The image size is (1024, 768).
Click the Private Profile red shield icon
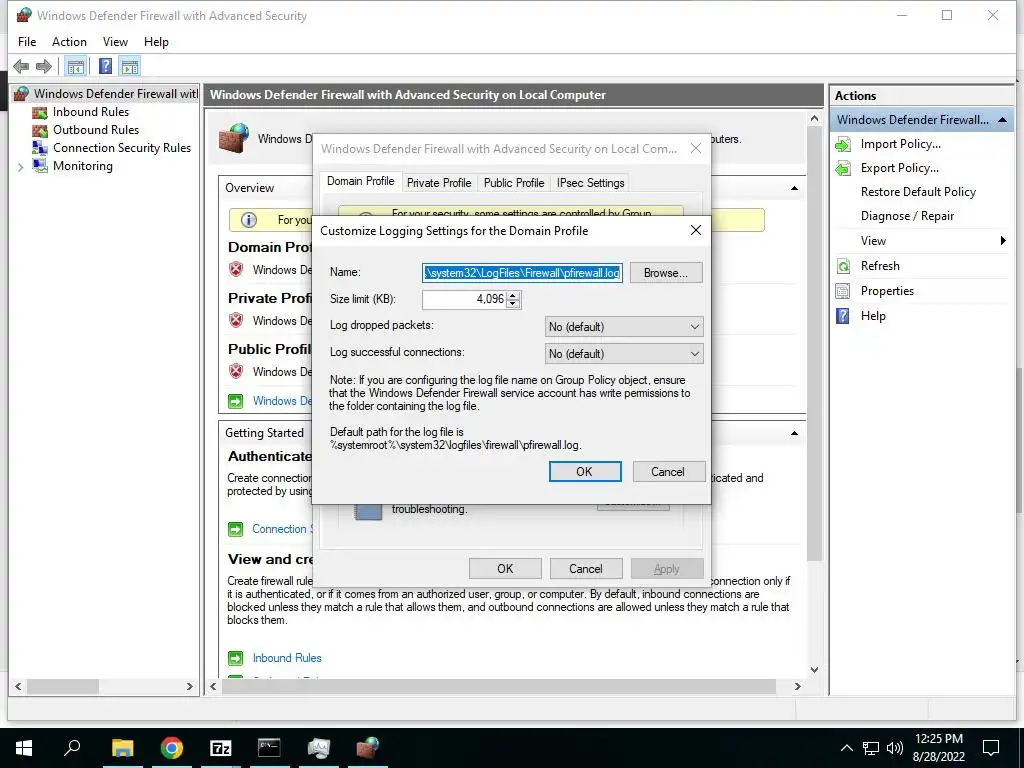(x=236, y=321)
